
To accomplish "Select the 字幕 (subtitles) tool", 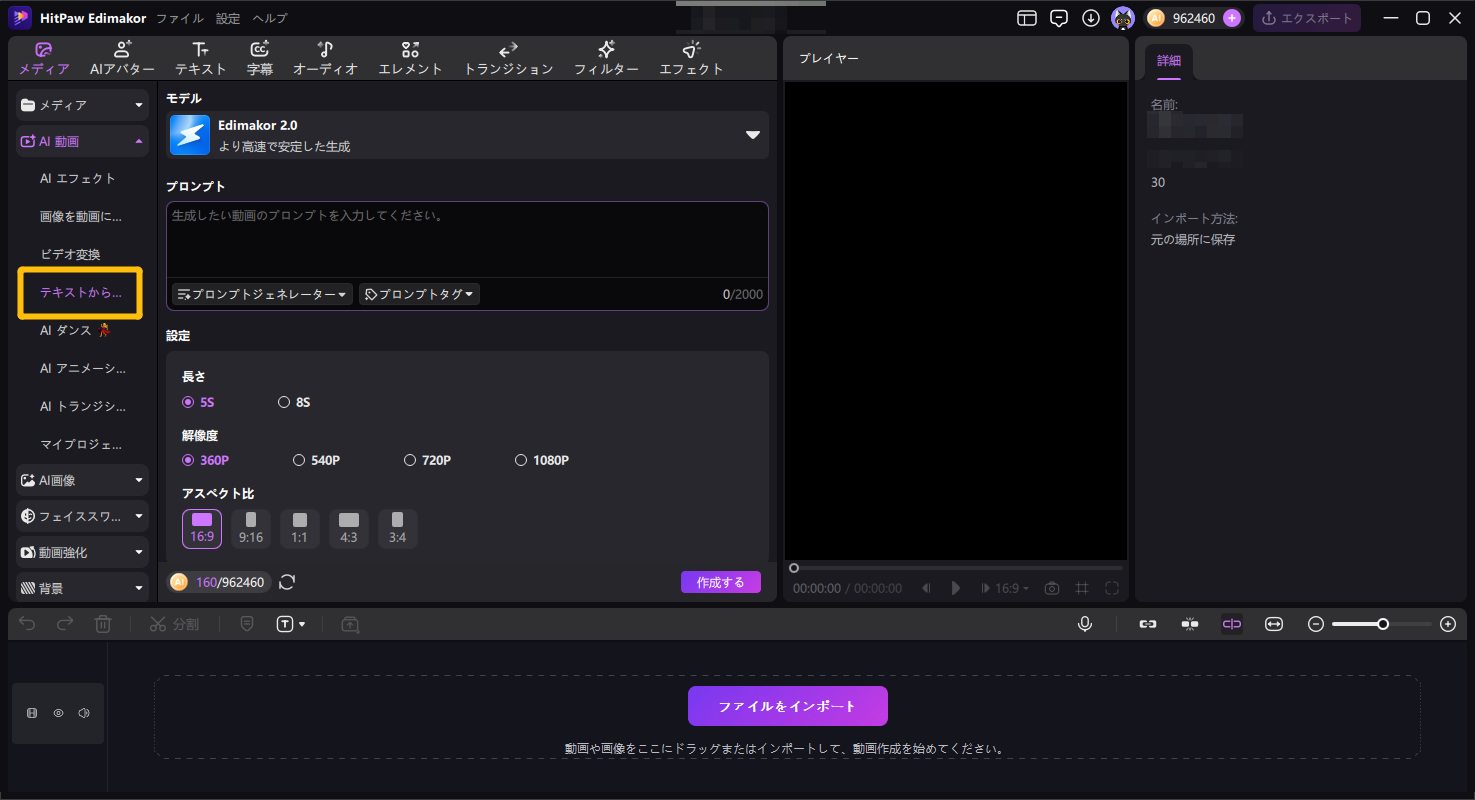I will 259,57.
